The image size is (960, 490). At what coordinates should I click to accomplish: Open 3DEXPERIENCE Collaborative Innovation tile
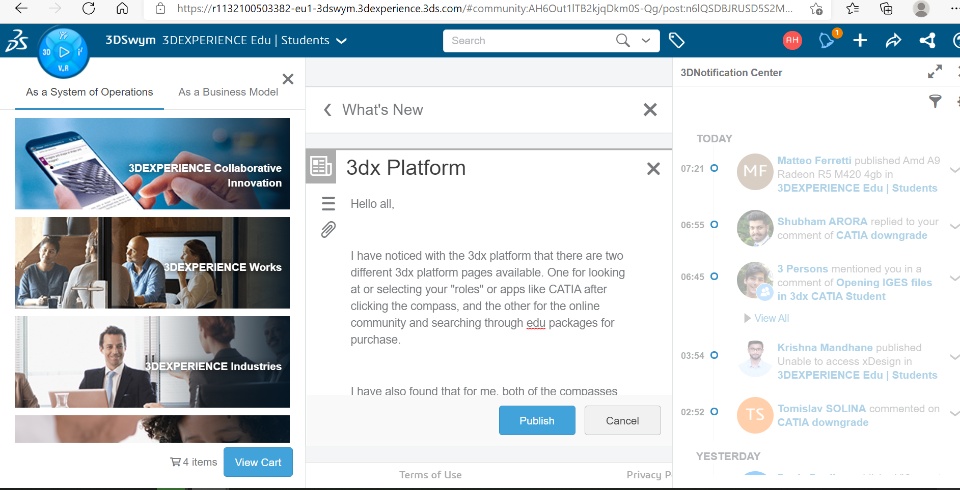[152, 164]
